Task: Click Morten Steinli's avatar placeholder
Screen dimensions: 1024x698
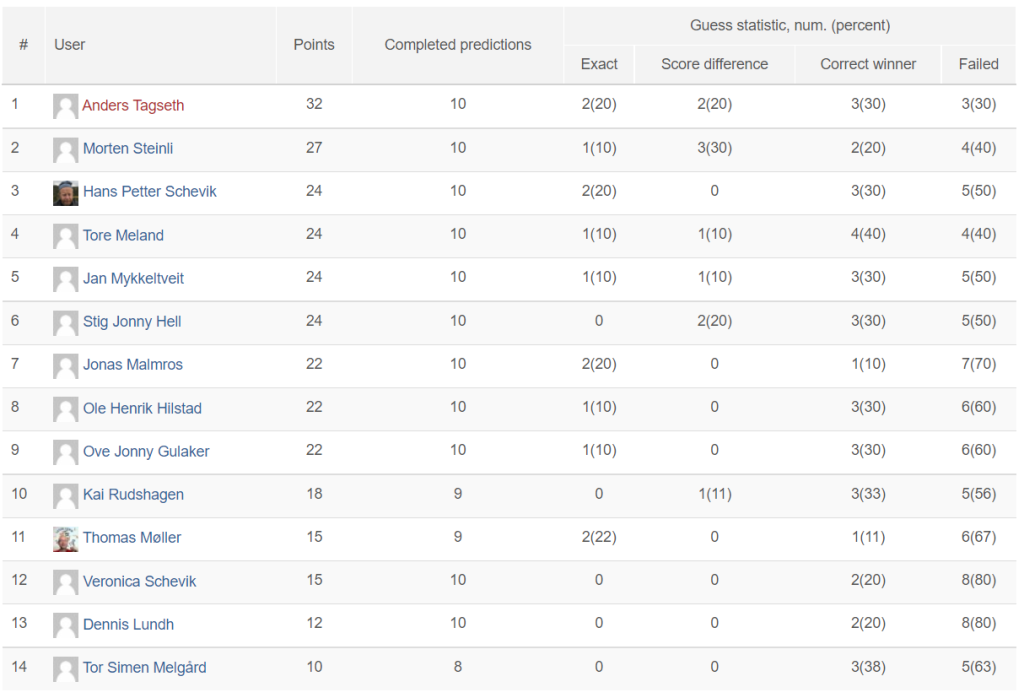Action: tap(65, 149)
